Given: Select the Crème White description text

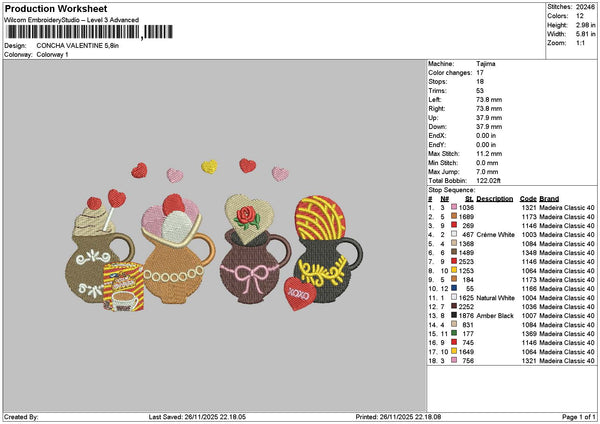Looking at the screenshot, I should (496, 235).
